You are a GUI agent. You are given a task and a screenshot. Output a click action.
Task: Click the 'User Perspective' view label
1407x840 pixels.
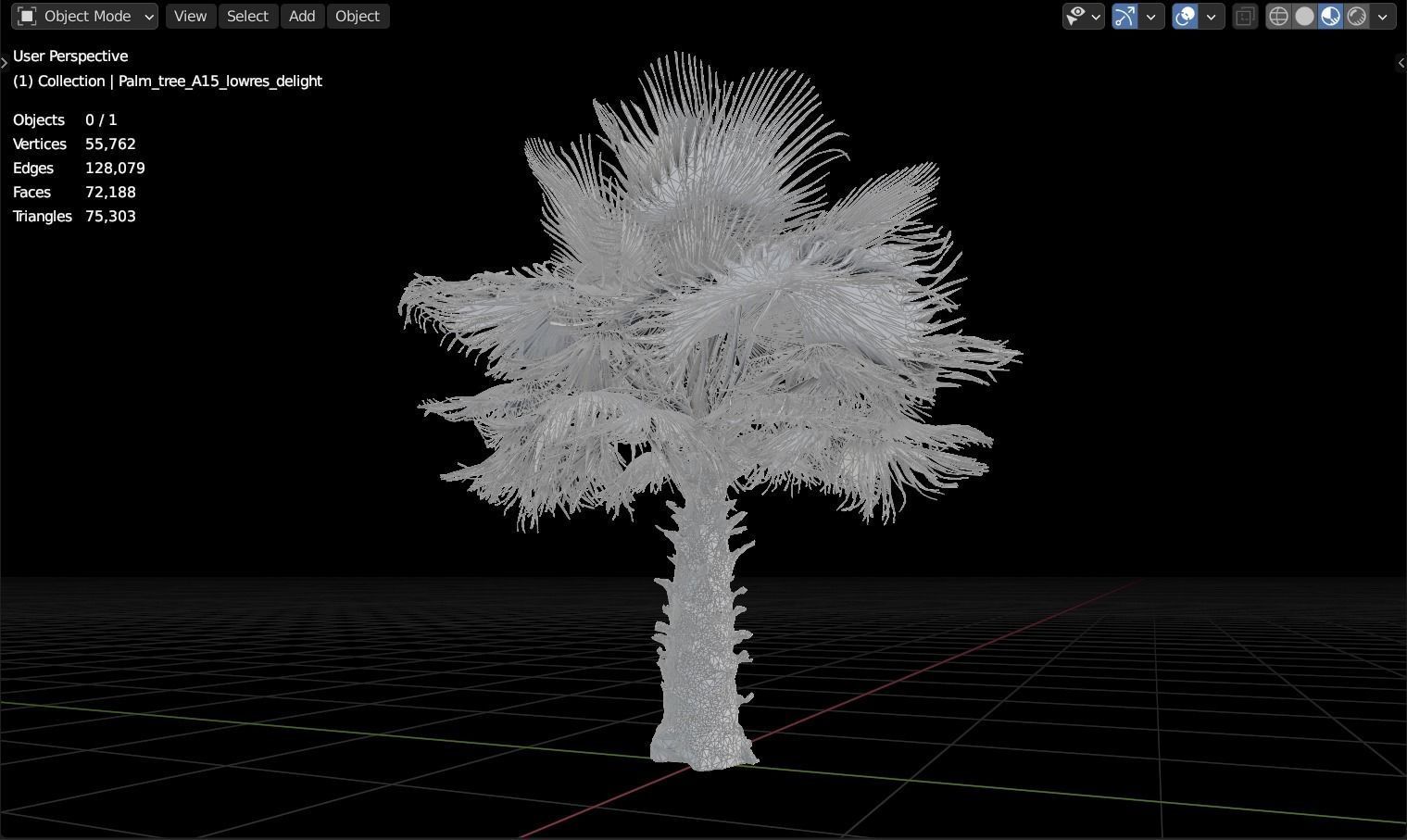[x=70, y=56]
